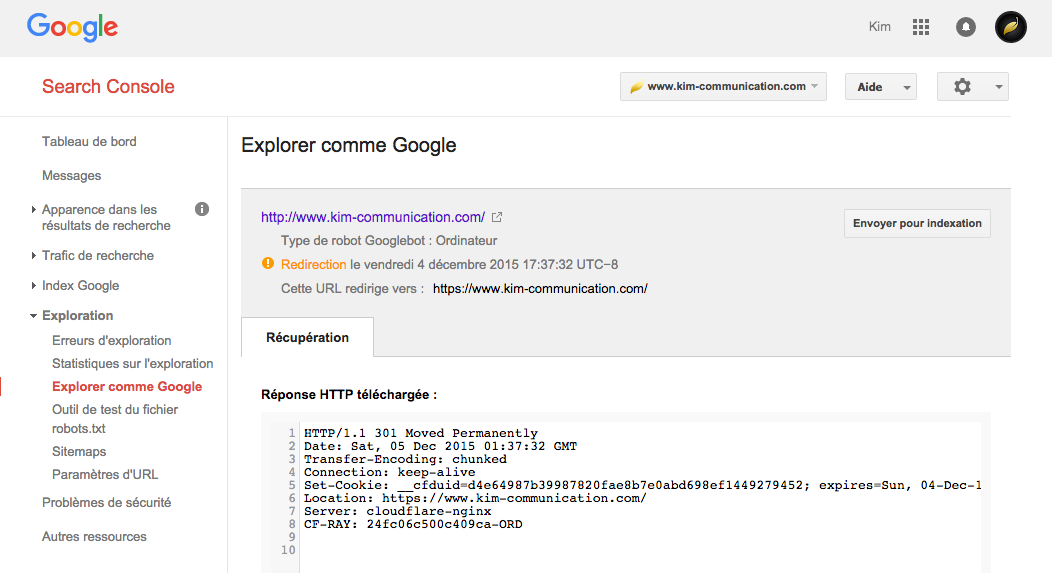Open the Google apps grid icon
This screenshot has height=573, width=1052.
921,27
